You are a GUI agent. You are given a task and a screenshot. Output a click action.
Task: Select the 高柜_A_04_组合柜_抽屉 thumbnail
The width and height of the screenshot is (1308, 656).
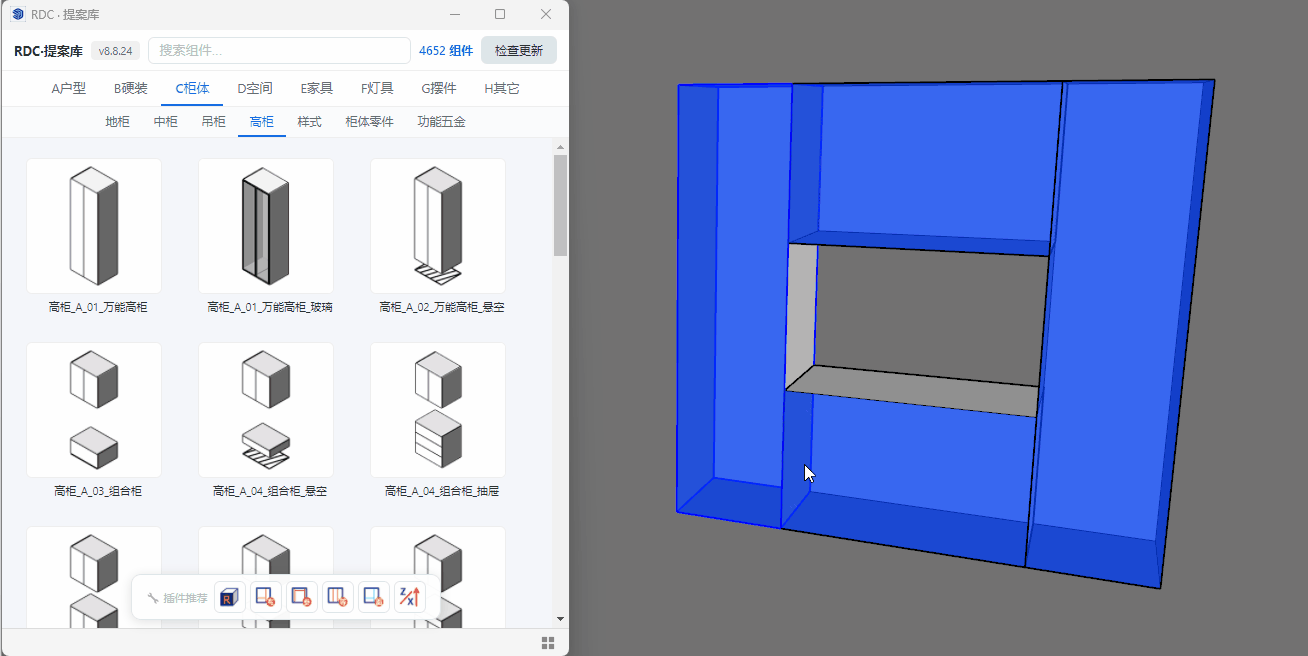(438, 410)
